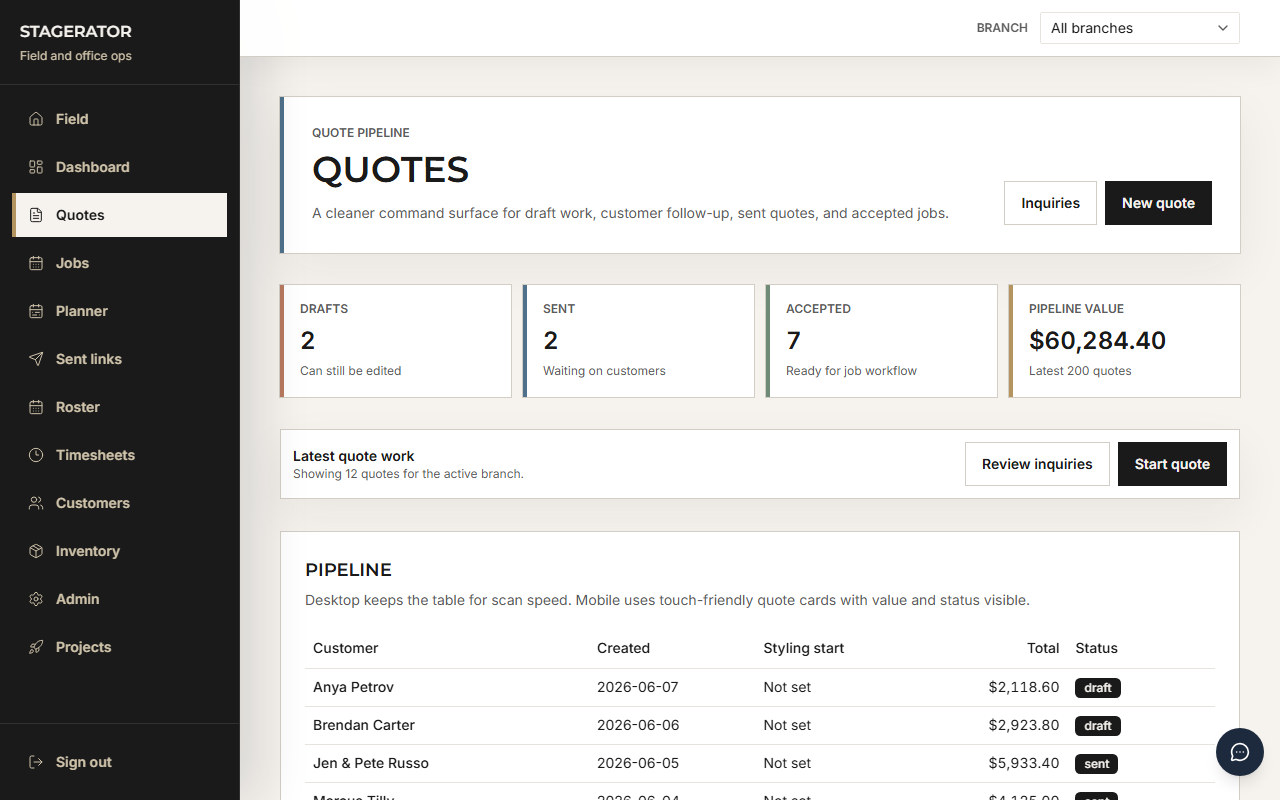Select the Drafts summary card
Screen dimensions: 1280x800
coord(396,341)
